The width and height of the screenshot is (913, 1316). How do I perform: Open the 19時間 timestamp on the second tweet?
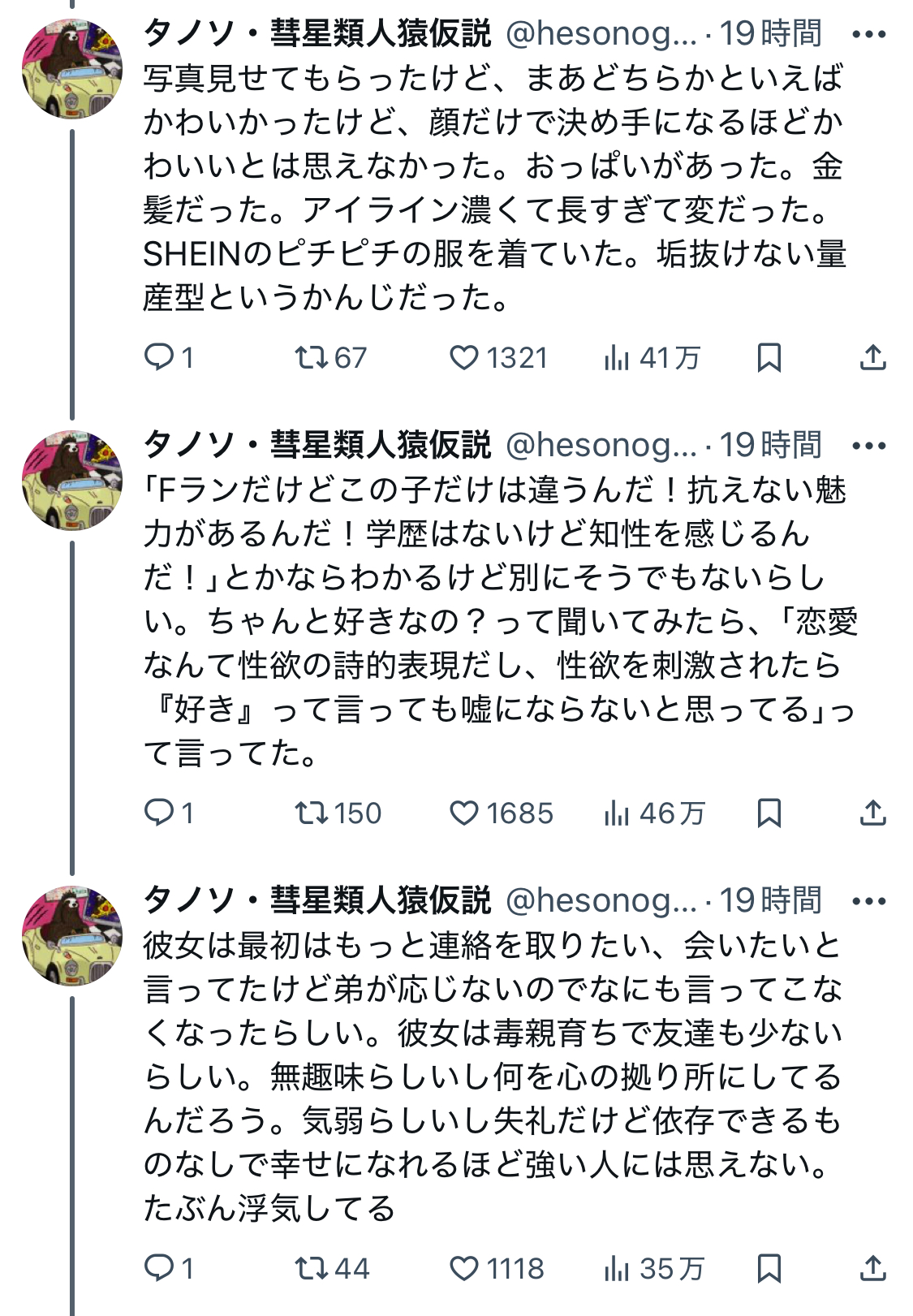coord(771,445)
